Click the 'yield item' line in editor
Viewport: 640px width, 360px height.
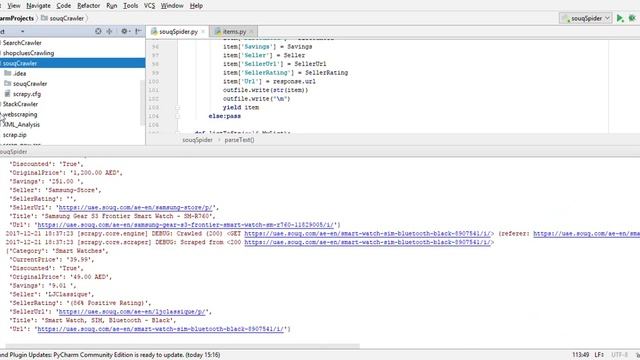(x=241, y=108)
